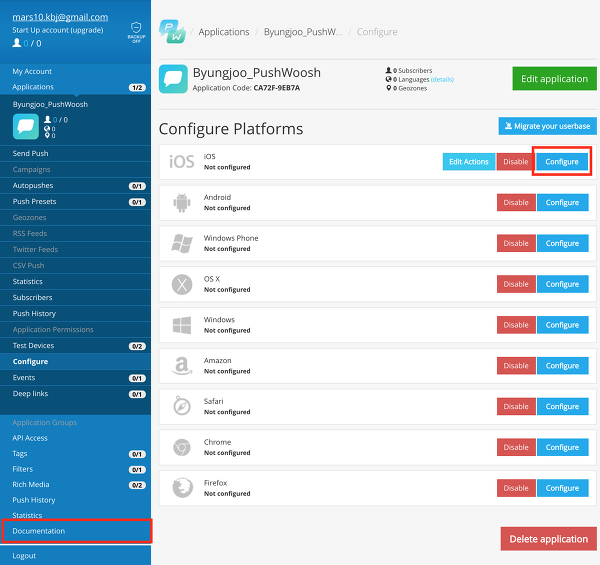600x565 pixels.
Task: Configure the Firefox platform
Action: coord(562,488)
